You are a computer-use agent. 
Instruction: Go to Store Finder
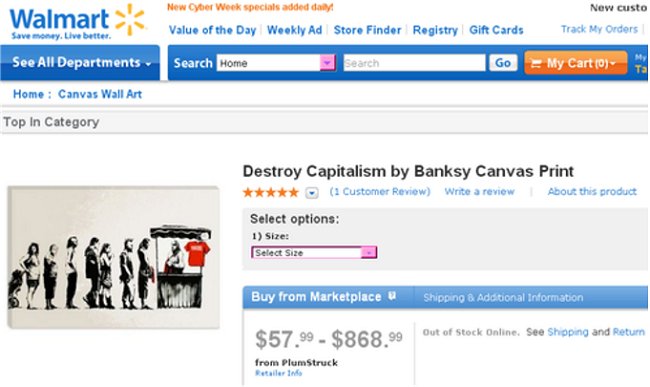click(x=367, y=30)
